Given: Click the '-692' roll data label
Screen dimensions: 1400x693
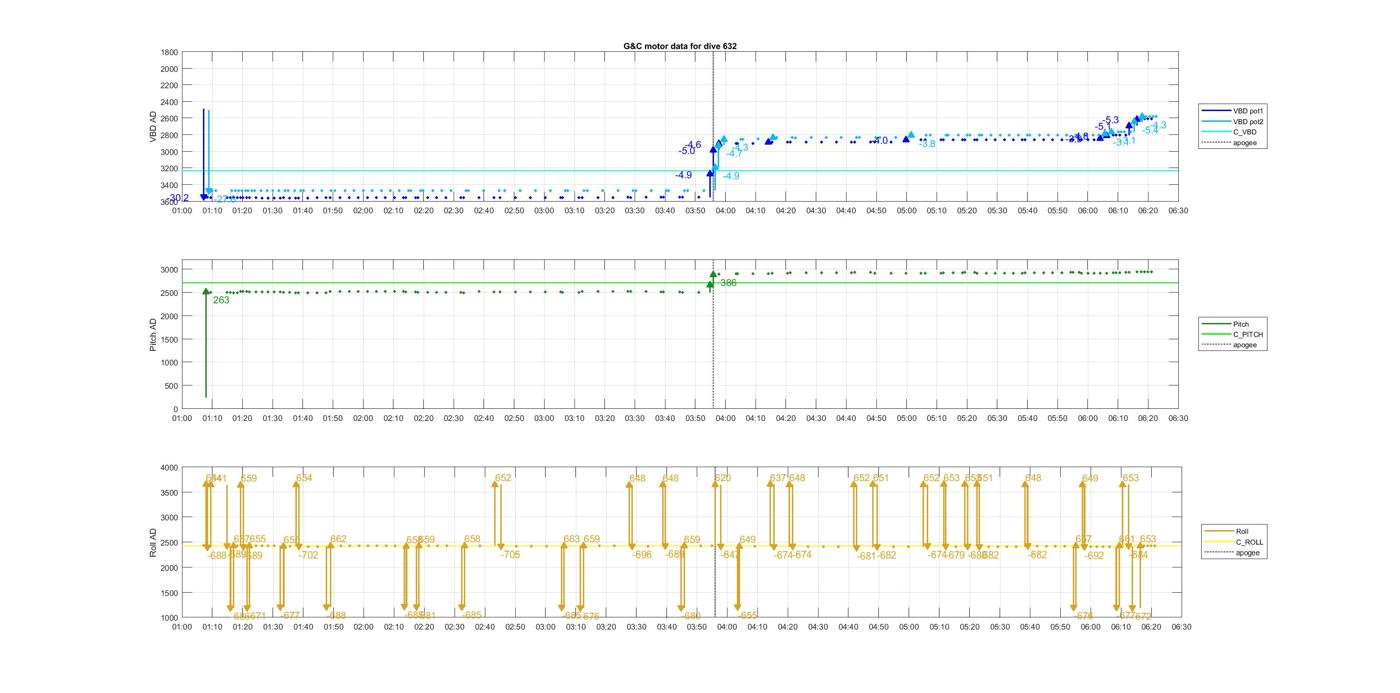Looking at the screenshot, I should (1094, 555).
